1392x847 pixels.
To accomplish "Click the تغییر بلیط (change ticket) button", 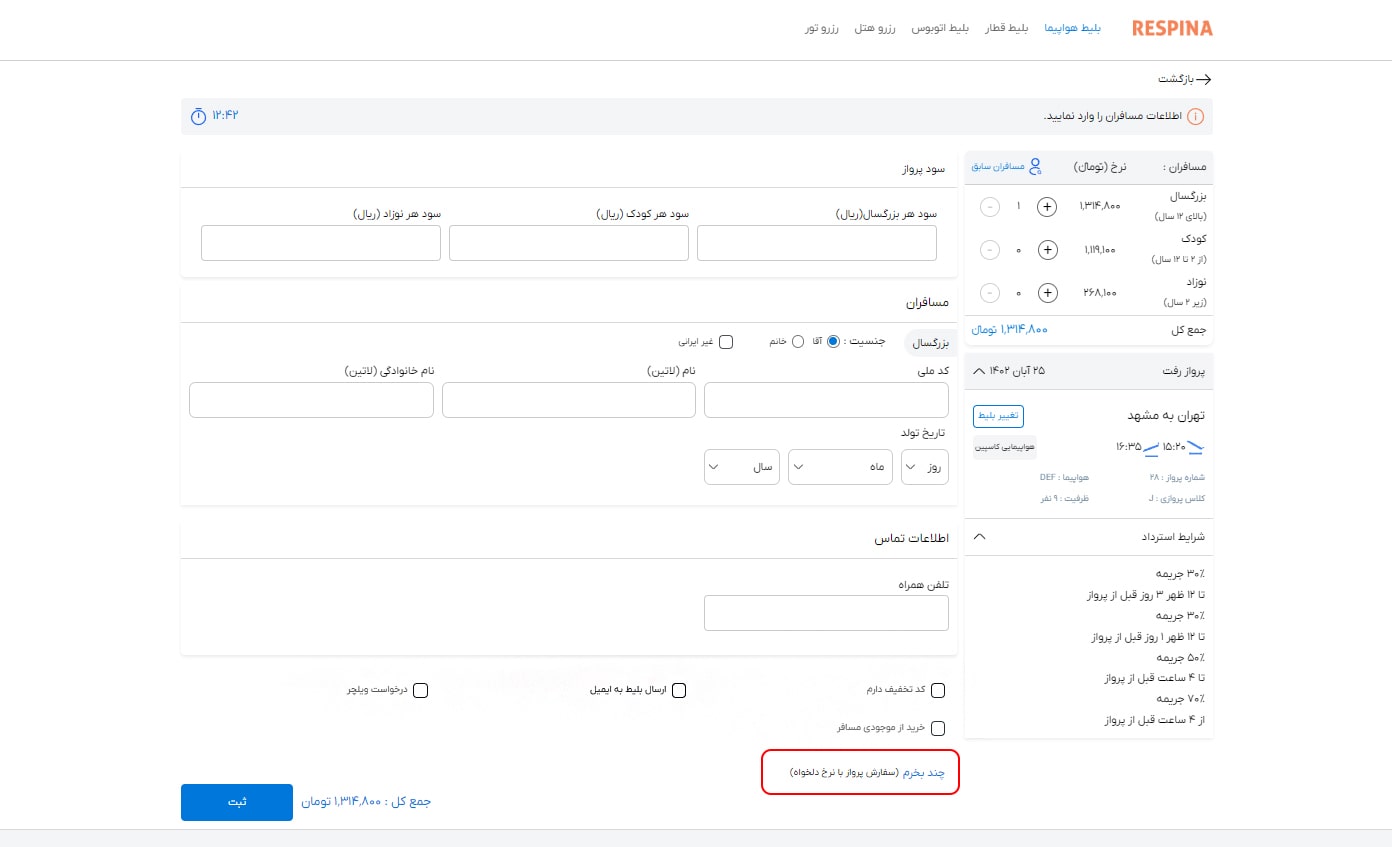I will [998, 415].
